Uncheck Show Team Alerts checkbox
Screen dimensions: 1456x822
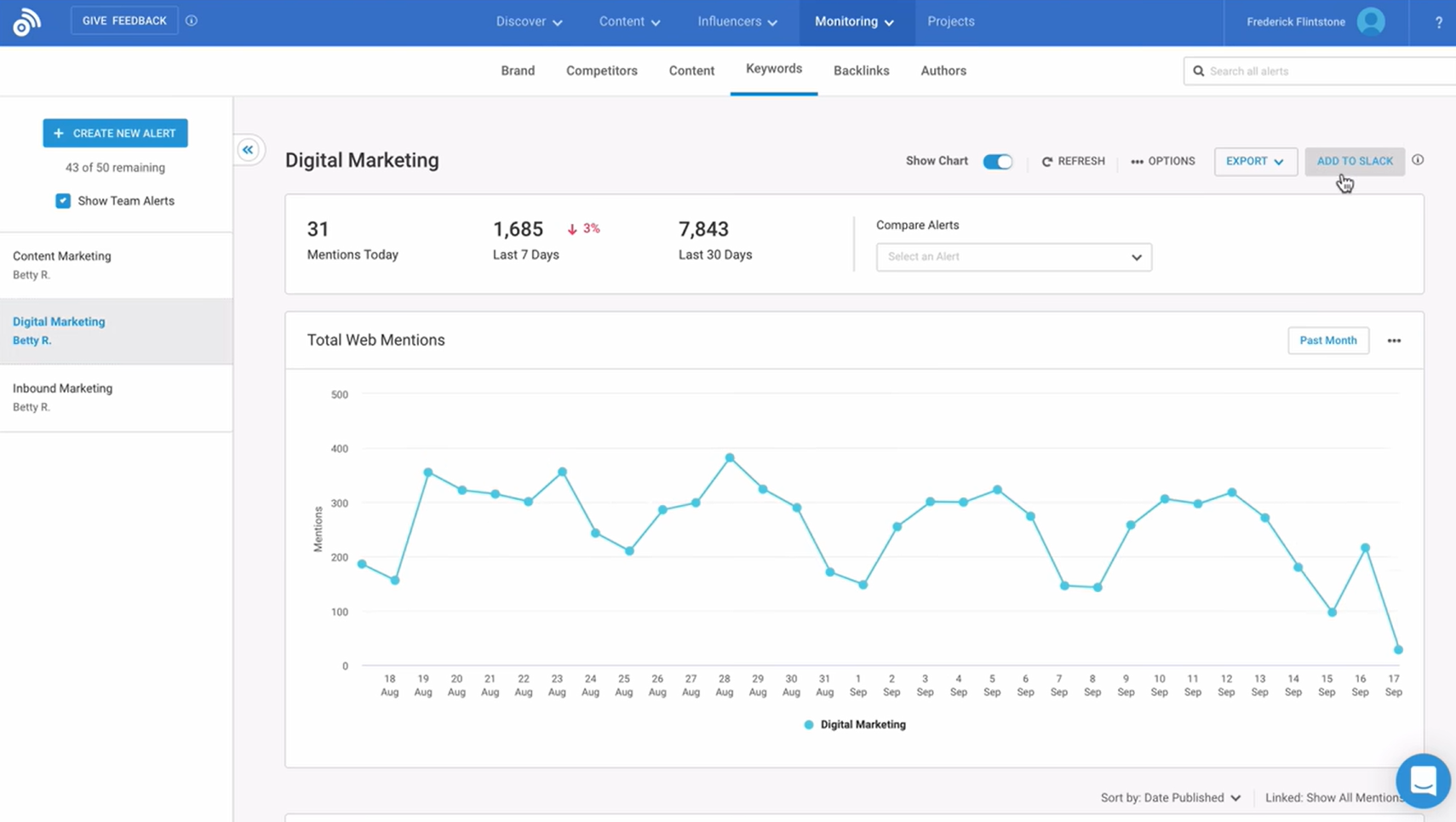coord(63,201)
